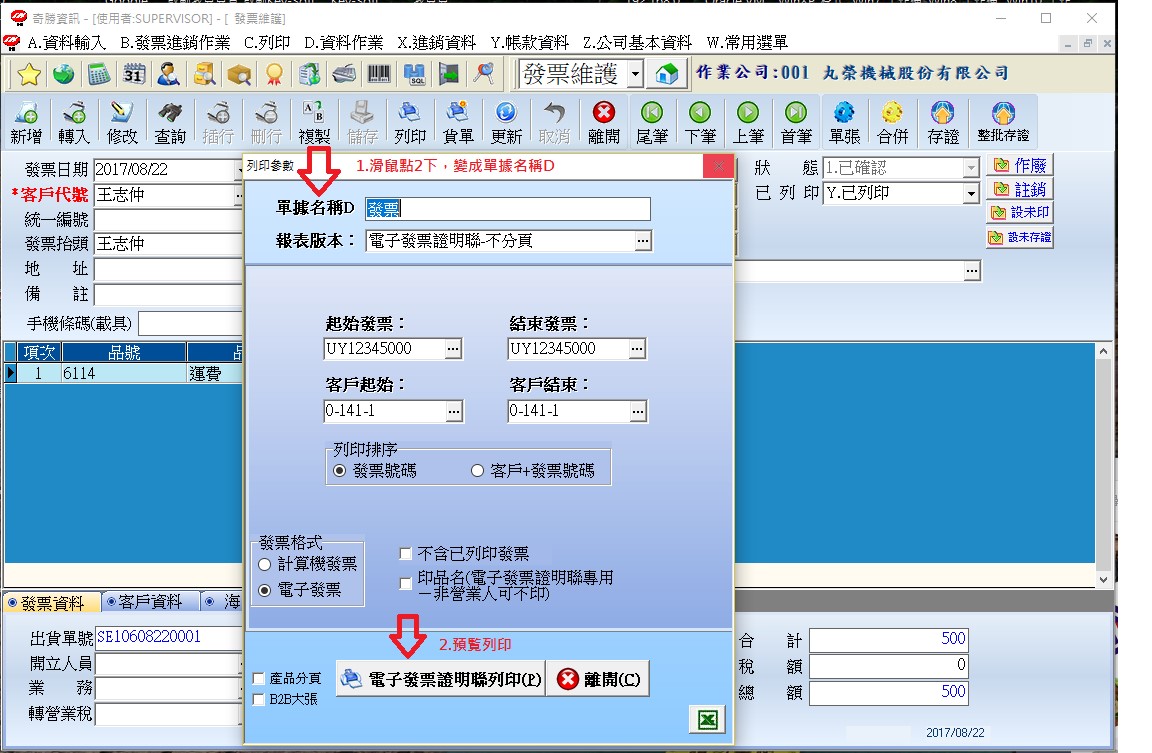Open the 報表版本 browse button
The height and width of the screenshot is (753, 1152).
point(643,241)
